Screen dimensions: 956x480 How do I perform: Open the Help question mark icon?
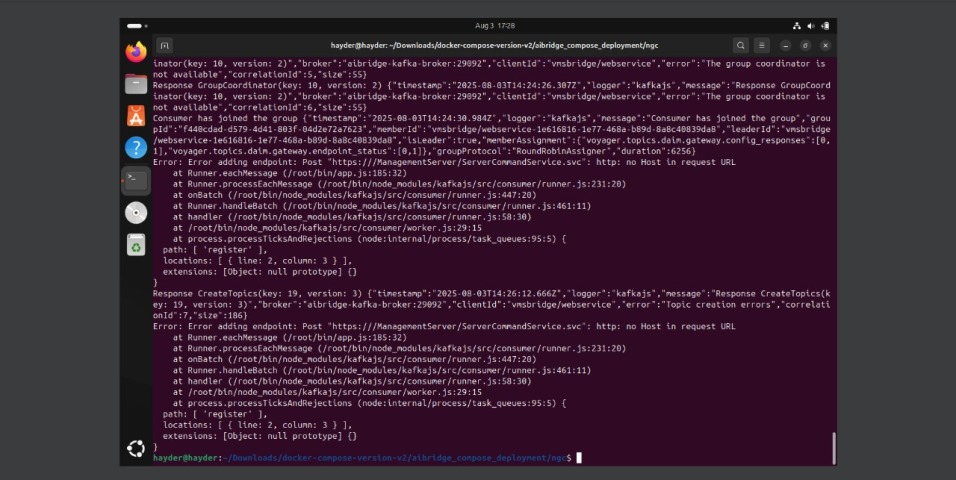(136, 148)
